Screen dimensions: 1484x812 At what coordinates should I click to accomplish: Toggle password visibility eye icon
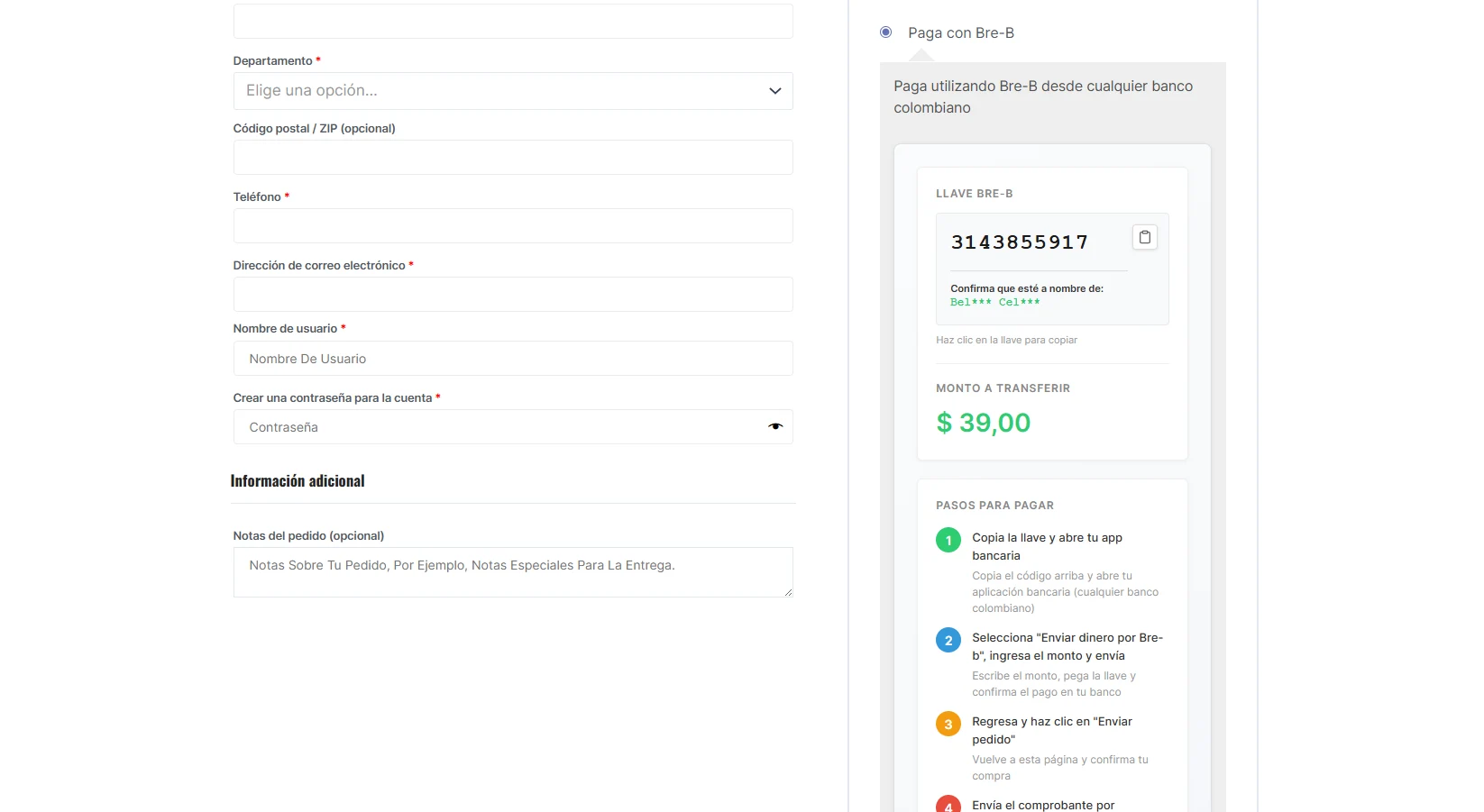774,426
